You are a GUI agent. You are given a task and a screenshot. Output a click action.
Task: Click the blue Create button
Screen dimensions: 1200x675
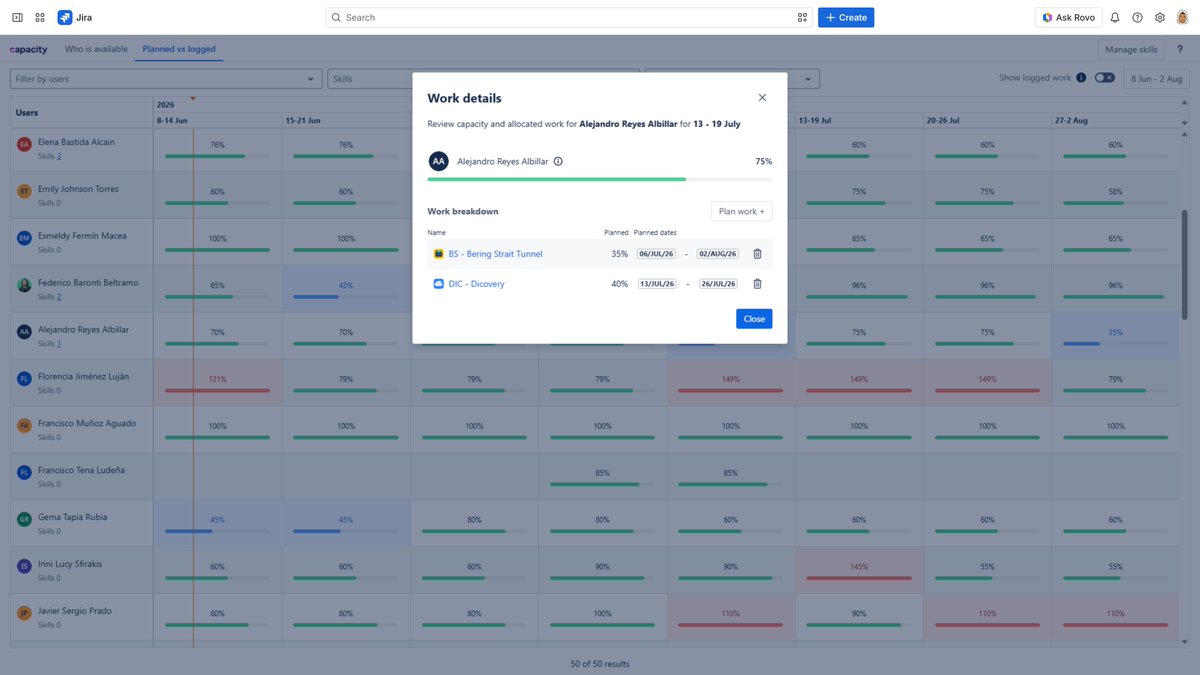(x=846, y=17)
